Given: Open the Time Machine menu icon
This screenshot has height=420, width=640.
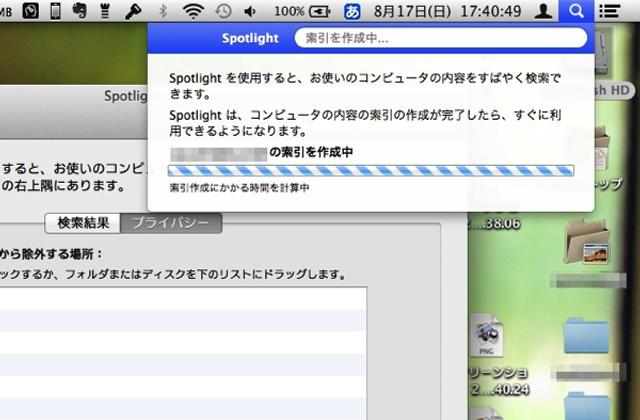Looking at the screenshot, I should [x=223, y=12].
